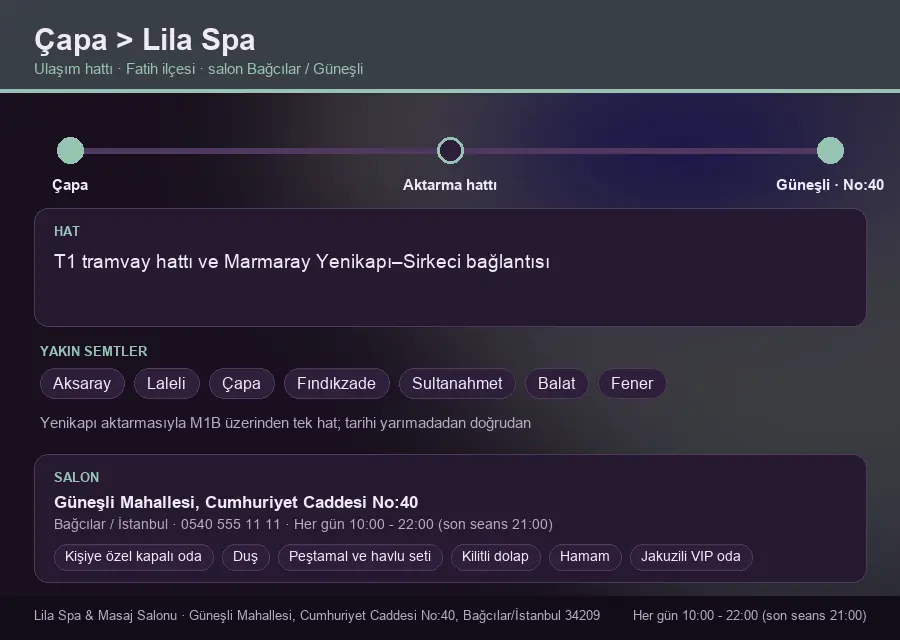Click the Güneşli Mahallesi, Cumhuriyet Caddesi No:40 address
The image size is (900, 640).
pos(236,502)
